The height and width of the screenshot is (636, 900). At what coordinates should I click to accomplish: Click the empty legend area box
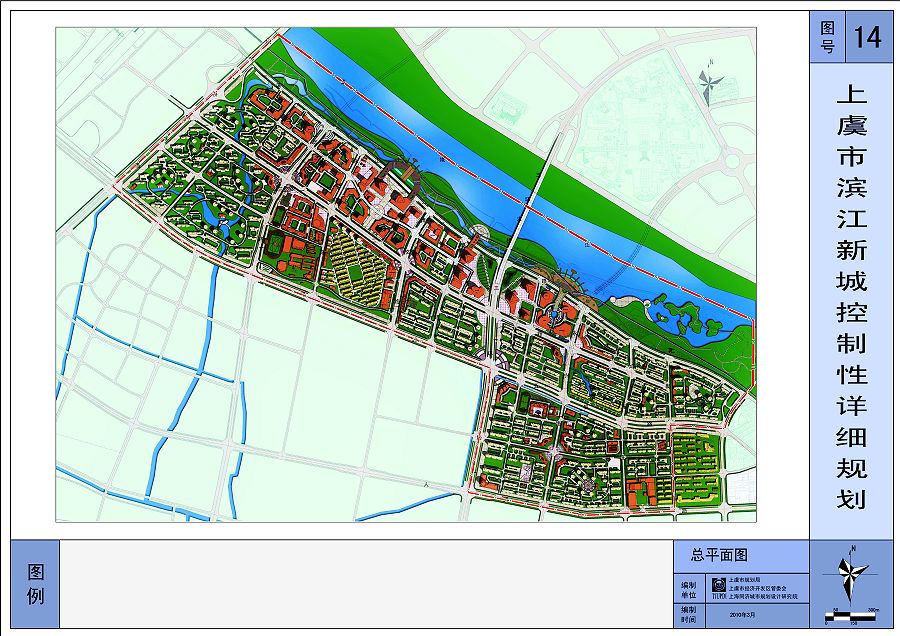[x=365, y=583]
